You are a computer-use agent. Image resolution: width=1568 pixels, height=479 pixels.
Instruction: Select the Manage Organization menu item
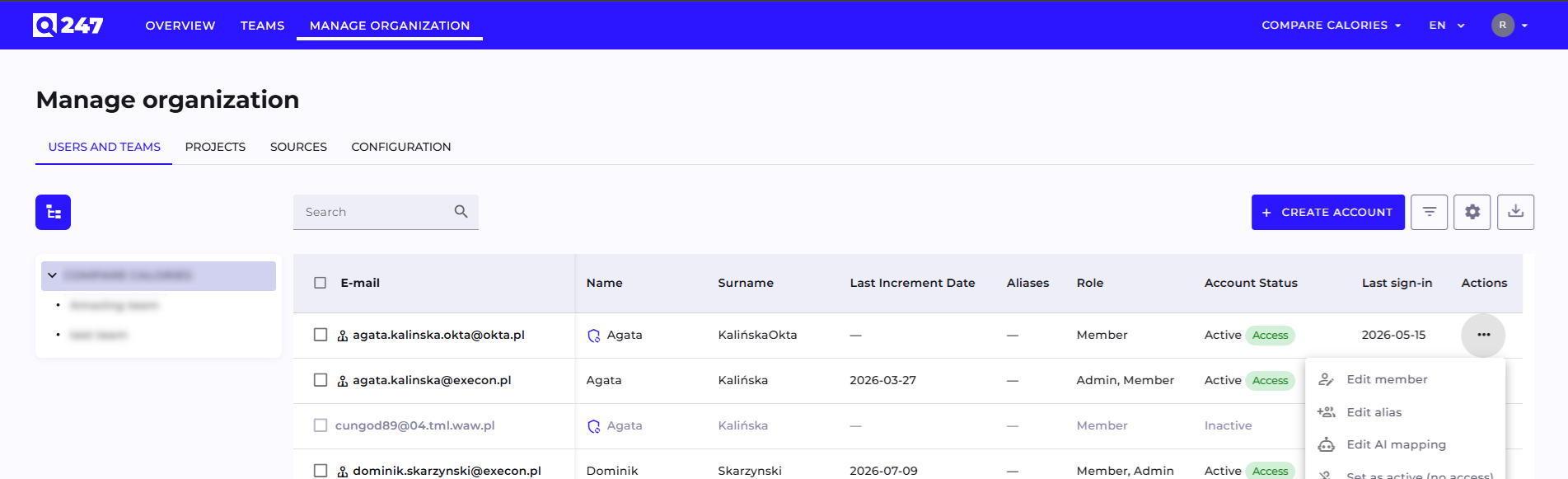point(390,26)
